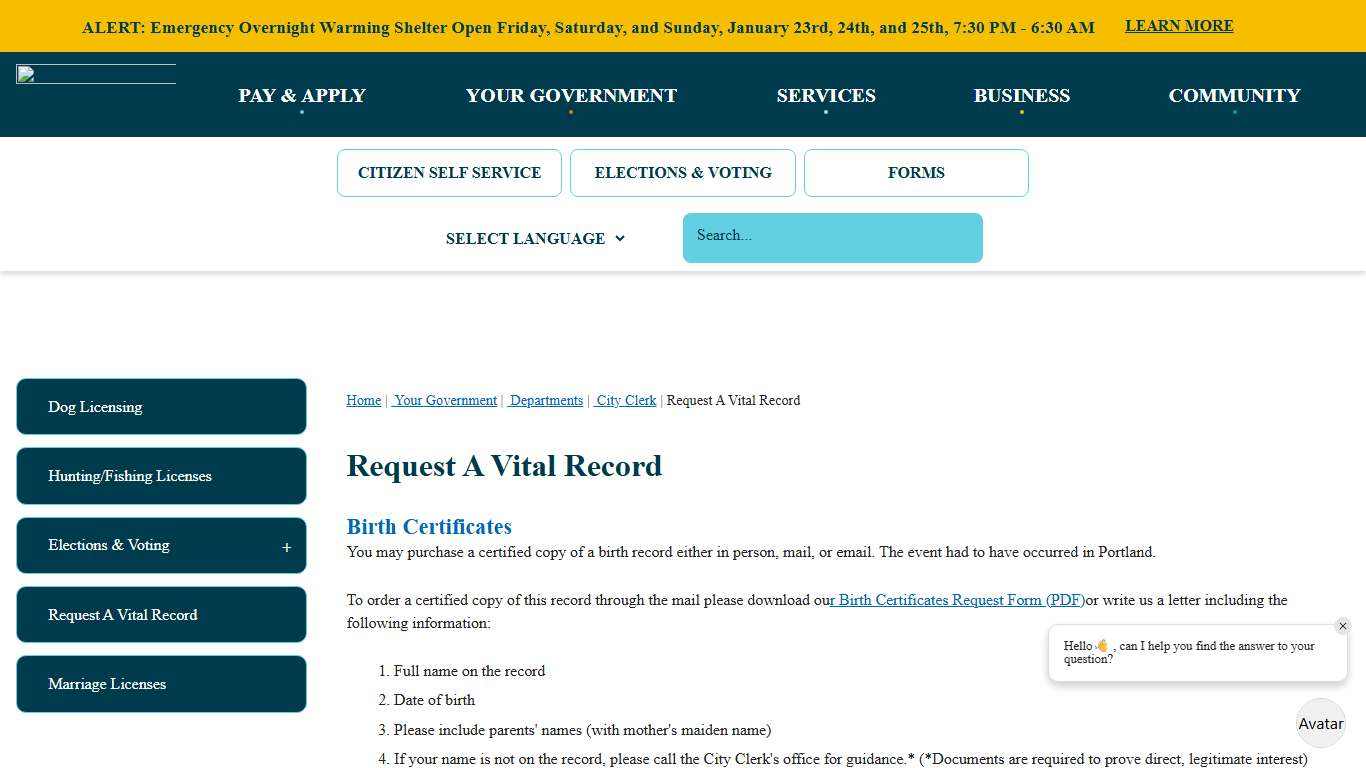Click inside the Search input field
This screenshot has height=768, width=1366.
coord(832,237)
